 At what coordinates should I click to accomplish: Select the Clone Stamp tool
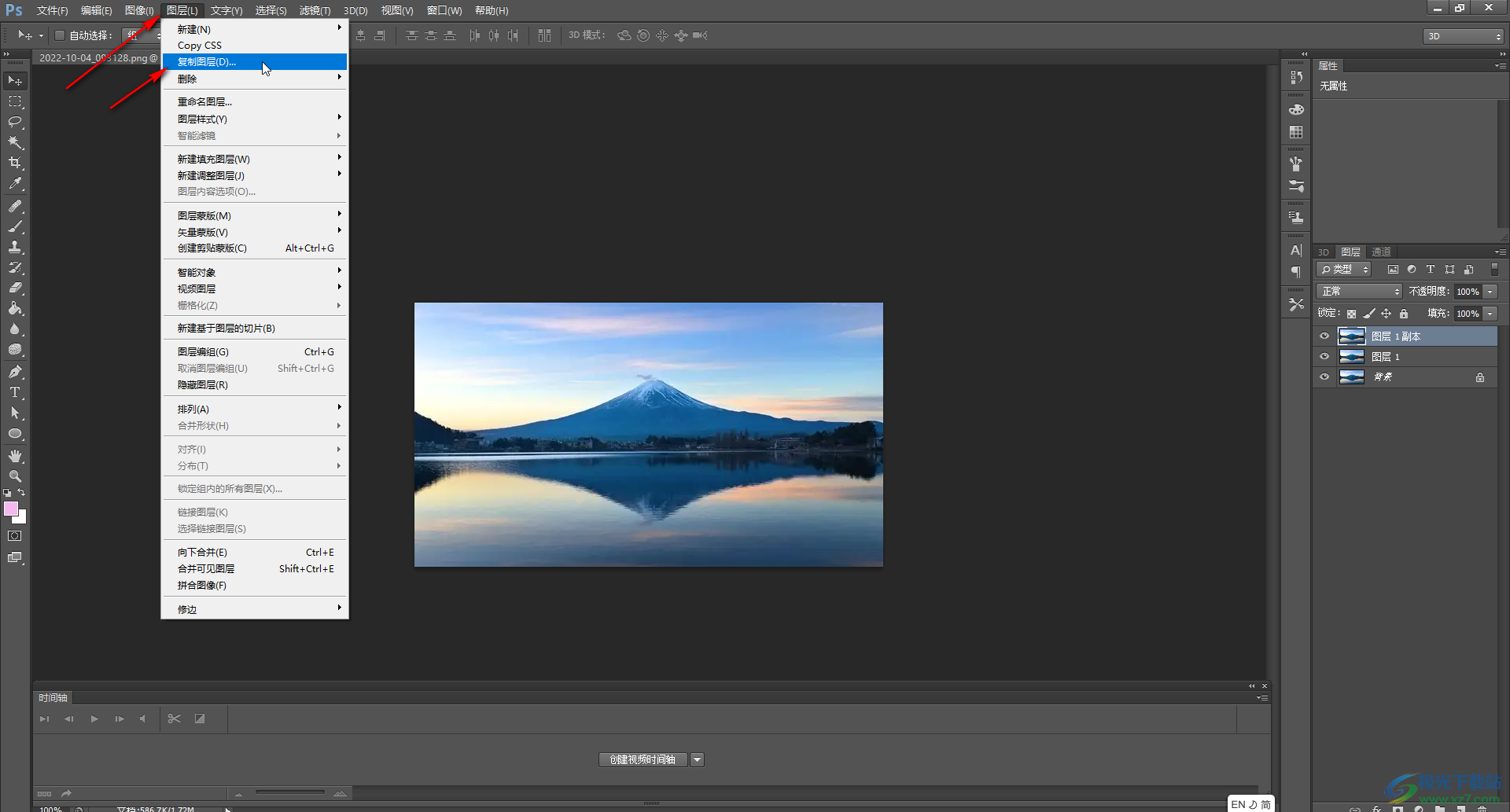point(15,247)
